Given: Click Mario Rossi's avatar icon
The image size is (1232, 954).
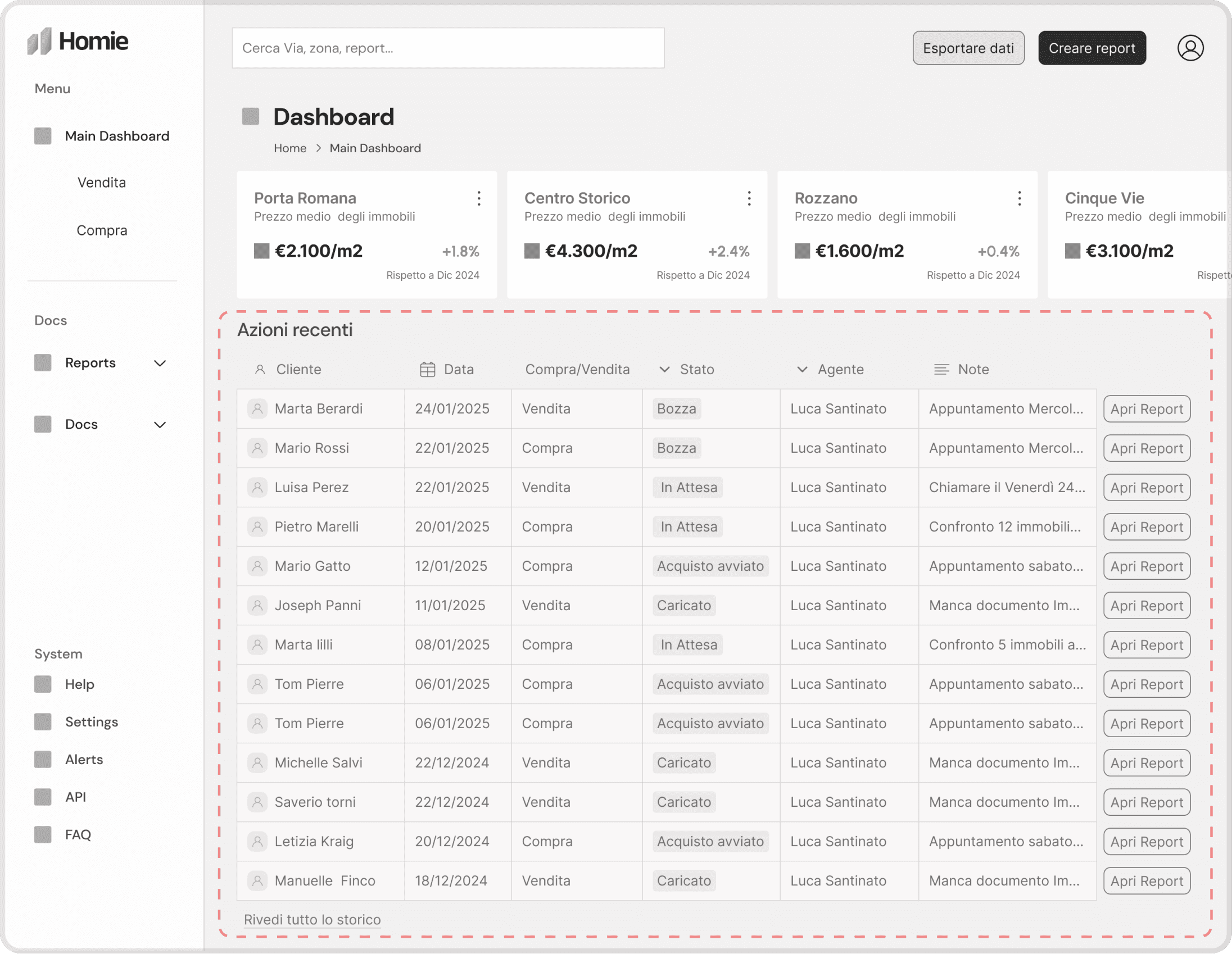Looking at the screenshot, I should 257,448.
